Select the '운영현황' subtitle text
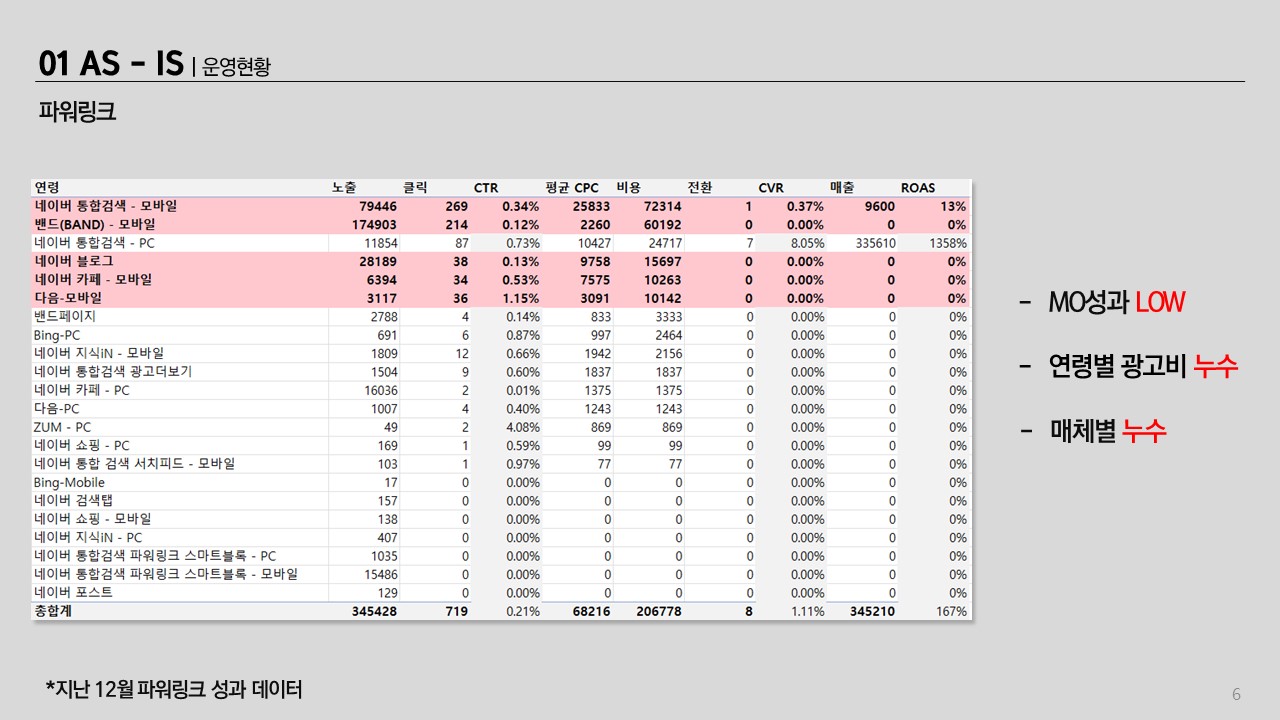 (236, 67)
